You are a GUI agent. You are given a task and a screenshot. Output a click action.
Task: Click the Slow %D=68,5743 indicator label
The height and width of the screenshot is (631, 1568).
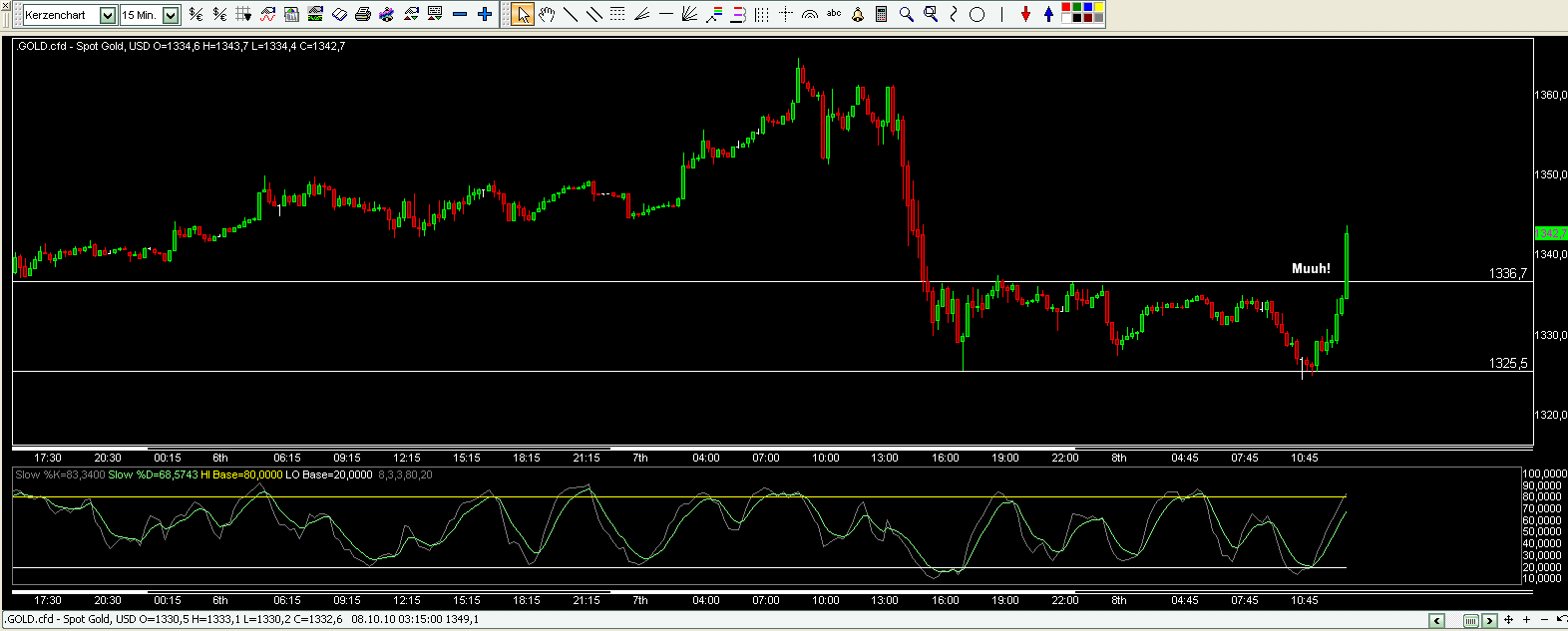[154, 474]
